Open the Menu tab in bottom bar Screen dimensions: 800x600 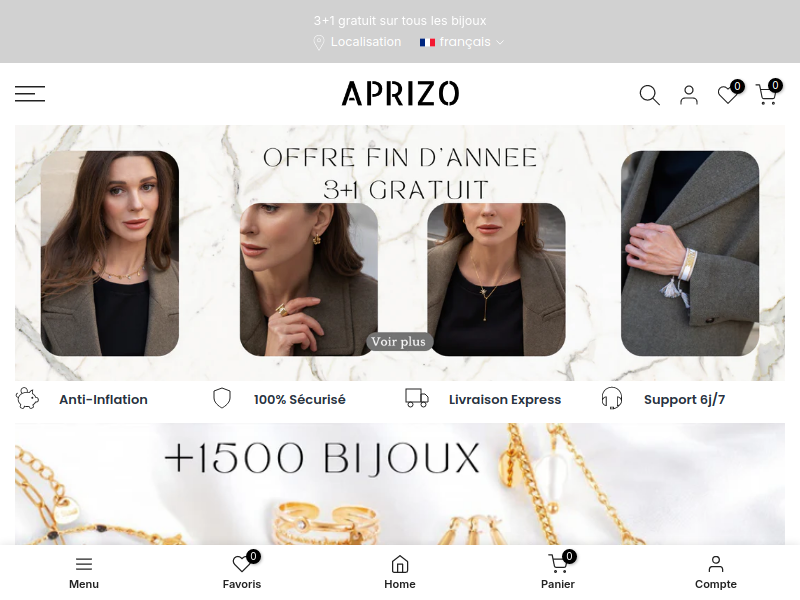84,572
